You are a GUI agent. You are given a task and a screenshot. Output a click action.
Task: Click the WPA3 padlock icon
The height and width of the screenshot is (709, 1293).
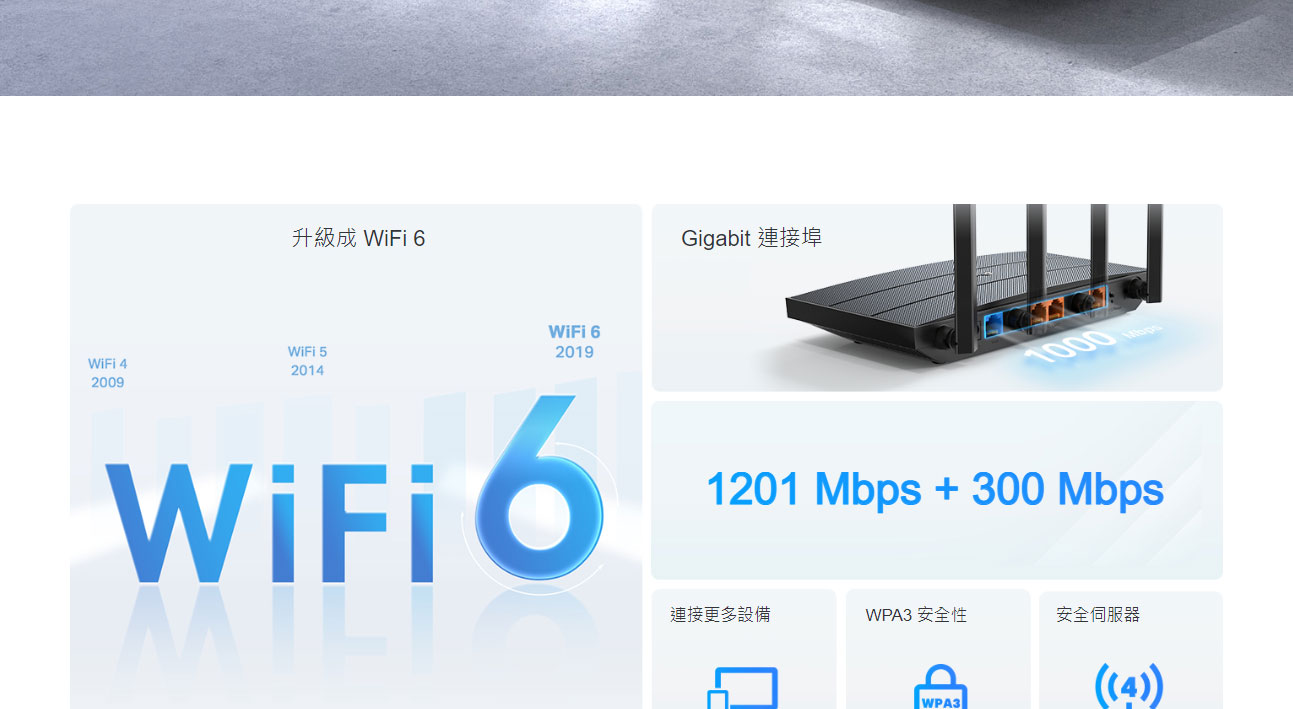[x=940, y=688]
